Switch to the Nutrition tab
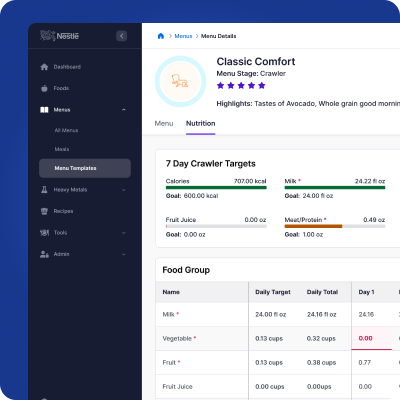 coord(201,123)
